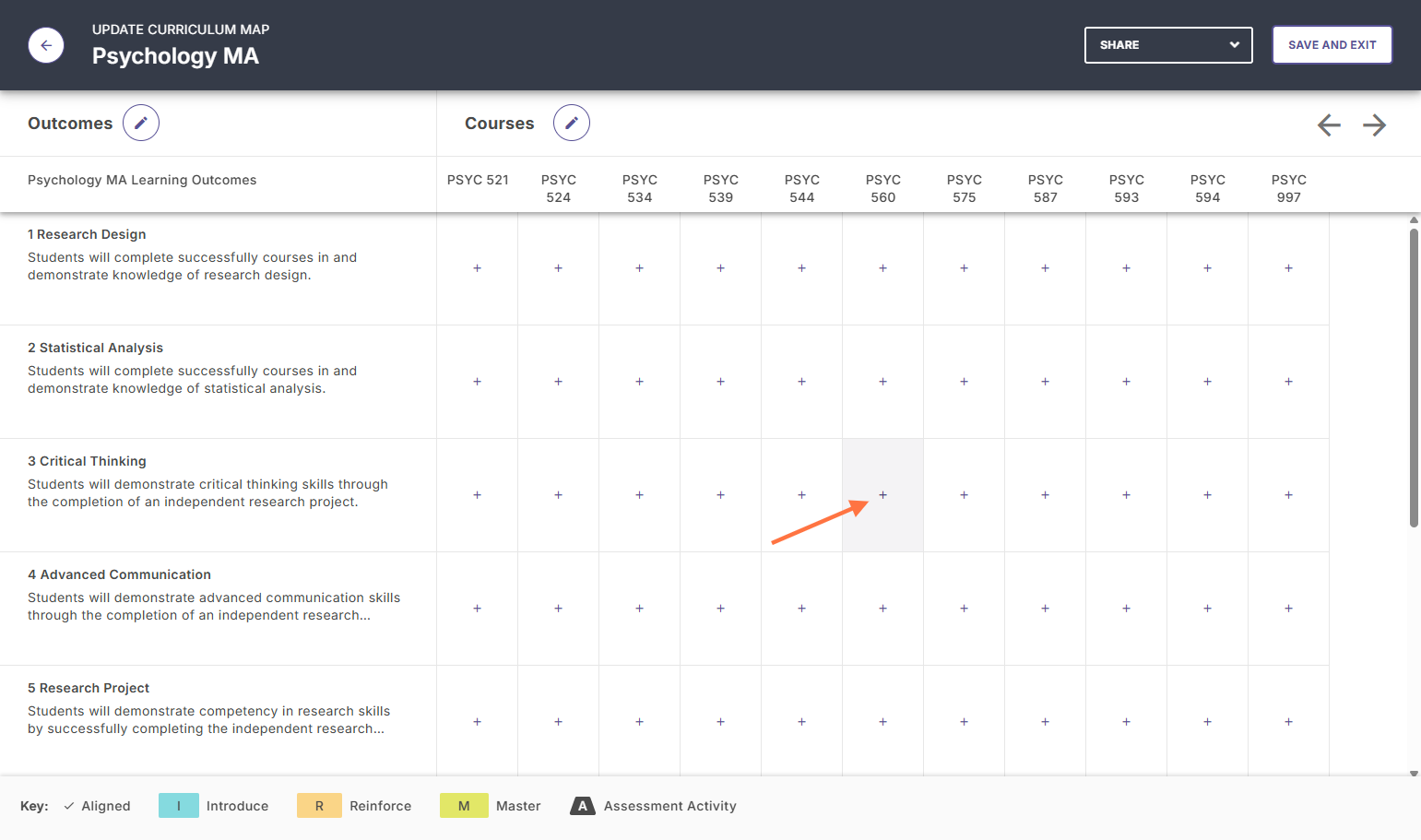This screenshot has width=1421, height=840.
Task: Add alignment for Critical Thinking in PSYC 560
Action: point(883,495)
